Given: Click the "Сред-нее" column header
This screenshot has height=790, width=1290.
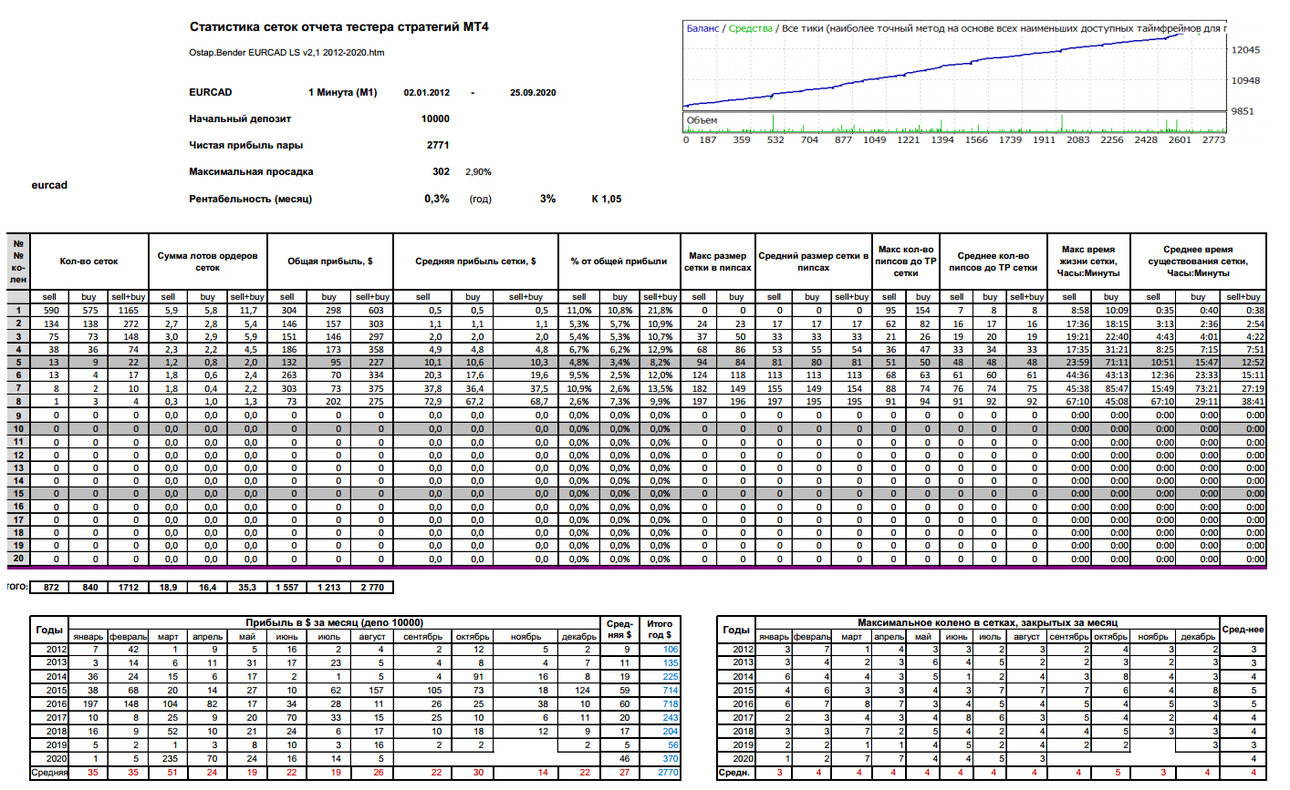Looking at the screenshot, I should click(x=1243, y=630).
